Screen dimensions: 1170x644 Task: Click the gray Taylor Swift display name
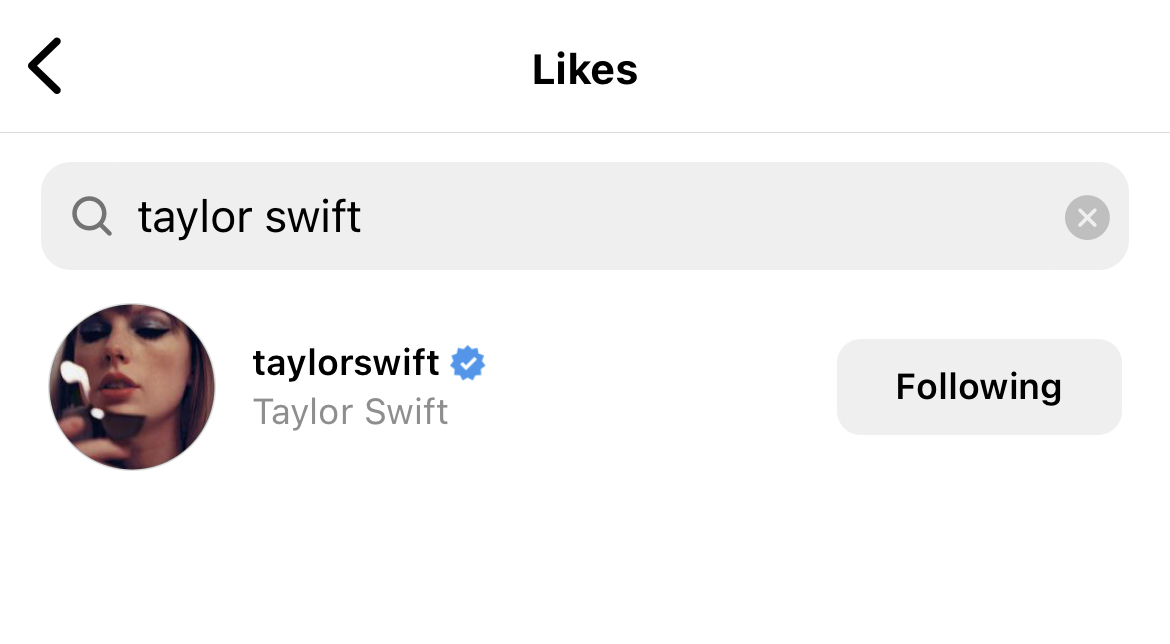coord(350,412)
